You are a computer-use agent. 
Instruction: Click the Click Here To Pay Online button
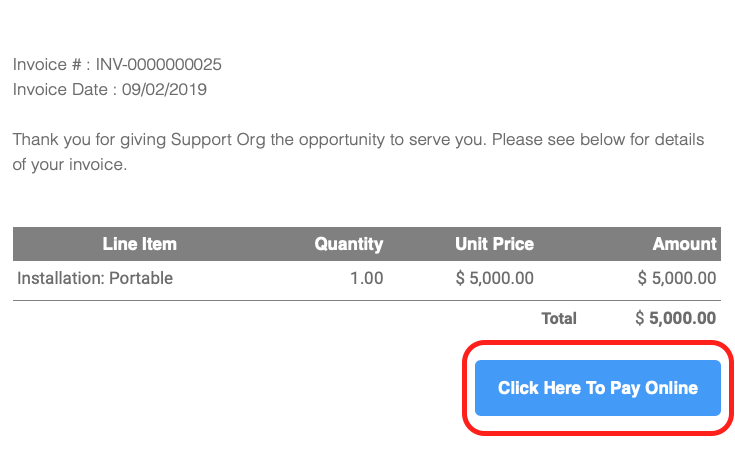point(597,388)
